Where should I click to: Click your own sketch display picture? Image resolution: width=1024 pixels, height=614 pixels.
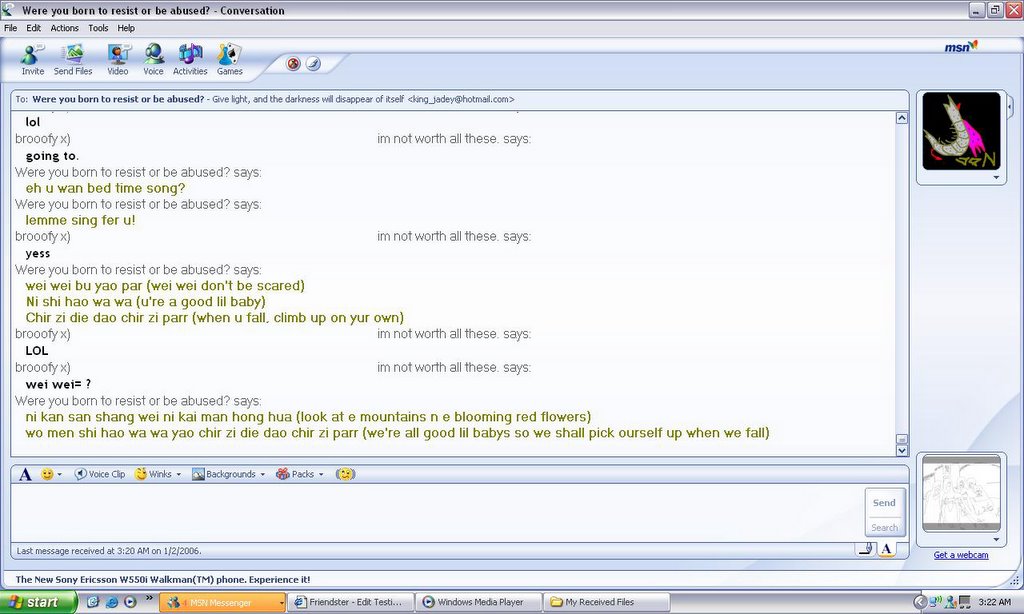[x=961, y=494]
